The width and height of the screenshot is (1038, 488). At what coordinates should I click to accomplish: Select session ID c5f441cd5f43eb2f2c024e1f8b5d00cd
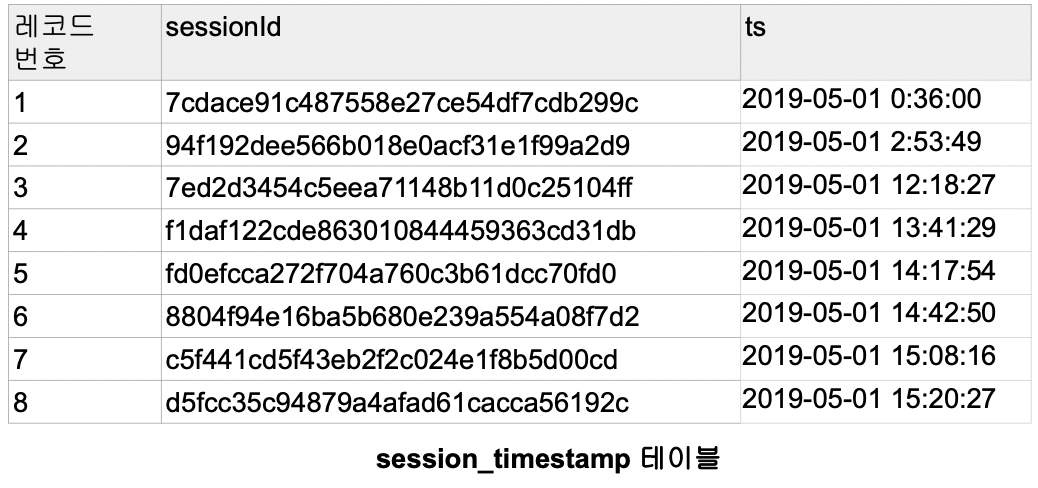[391, 360]
